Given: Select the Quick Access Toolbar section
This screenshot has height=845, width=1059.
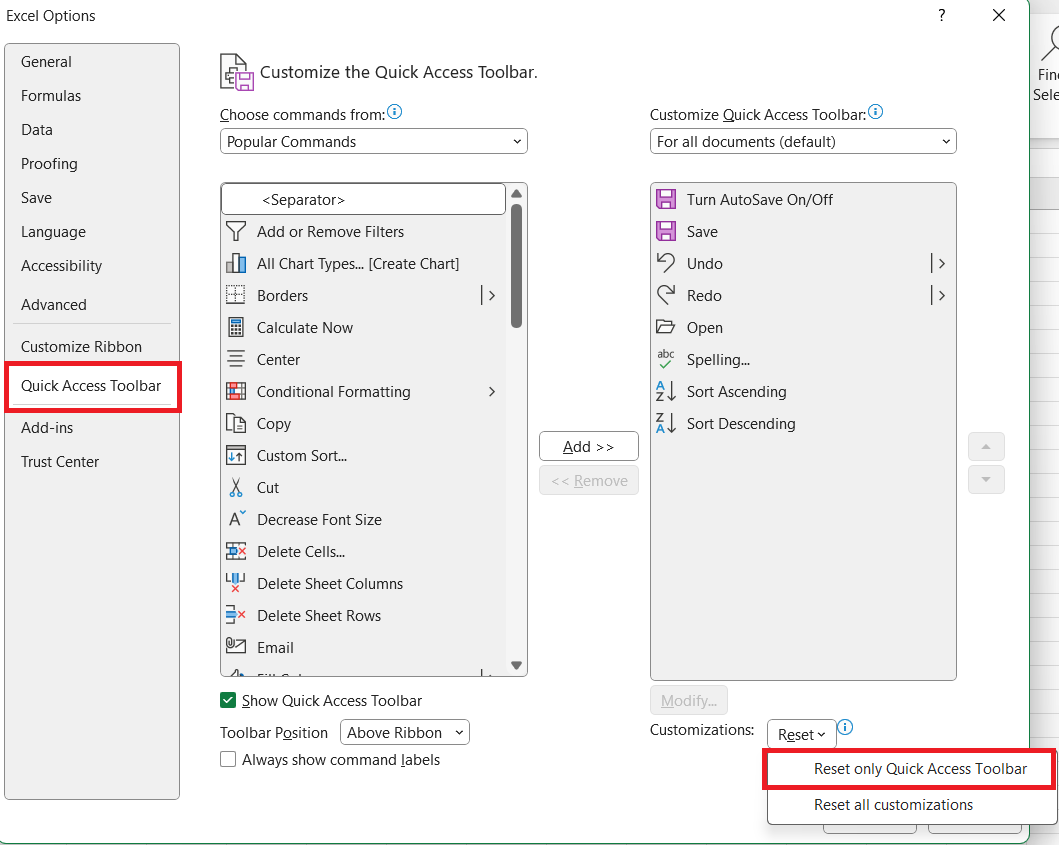Looking at the screenshot, I should [92, 386].
